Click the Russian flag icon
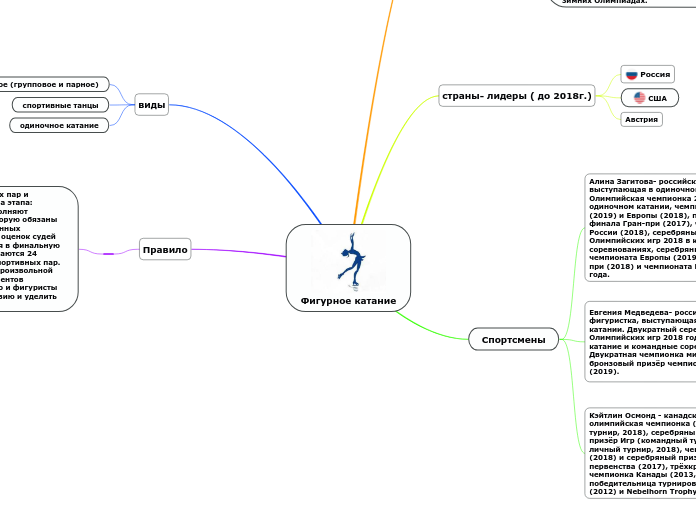 coord(631,75)
